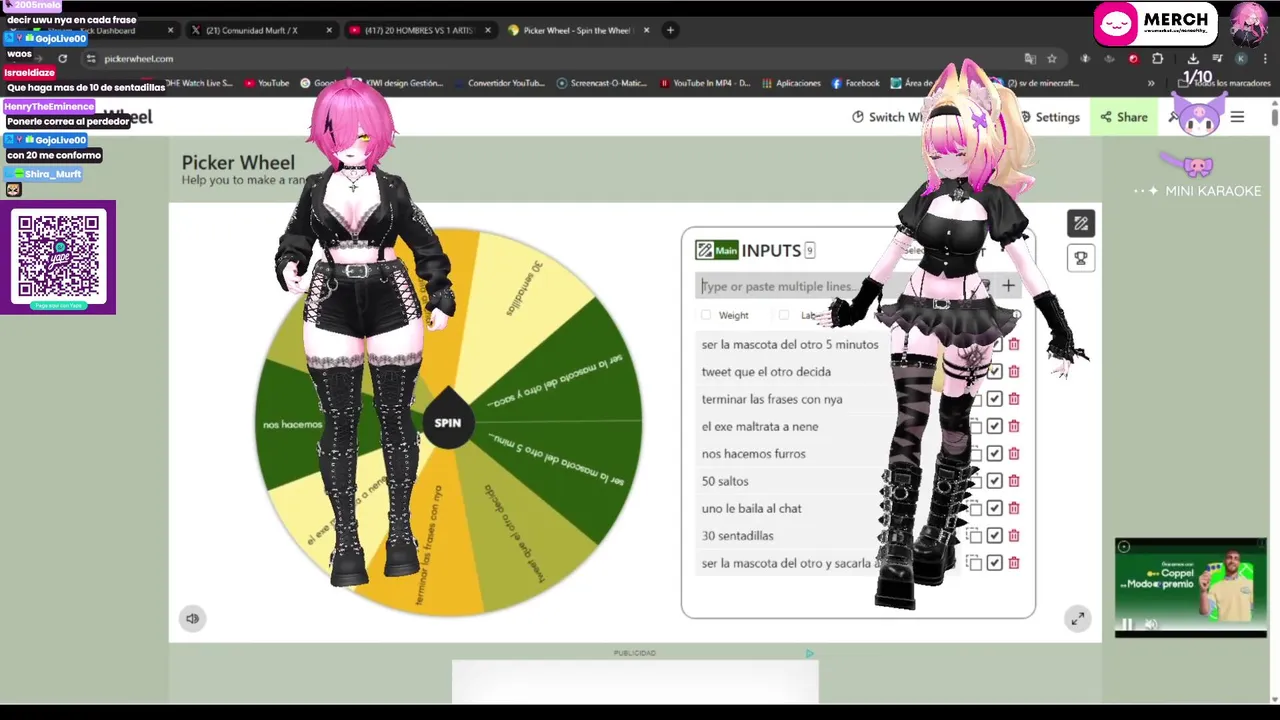Spin the wheel with the SPIN button

447,423
